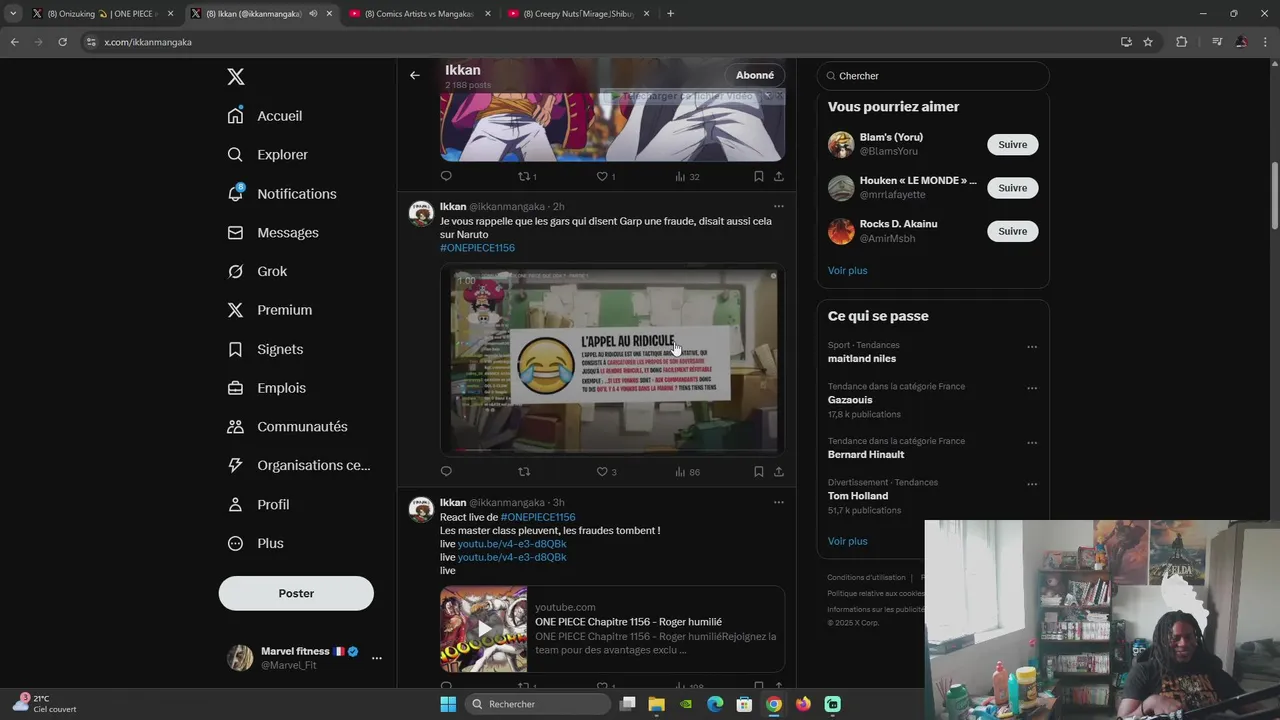The width and height of the screenshot is (1280, 720).
Task: Switch to the Creepy Nuts Mirage tab
Action: coord(577,14)
